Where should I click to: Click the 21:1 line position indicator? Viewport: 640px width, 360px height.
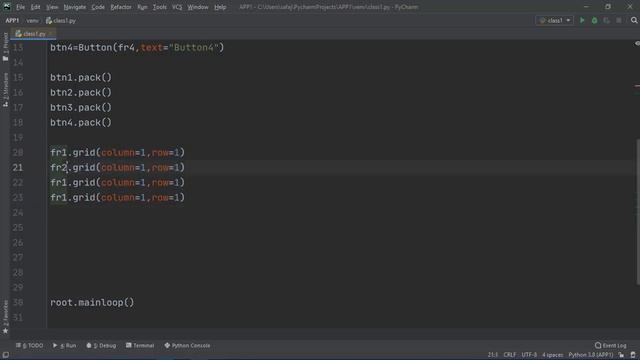pyautogui.click(x=493, y=355)
